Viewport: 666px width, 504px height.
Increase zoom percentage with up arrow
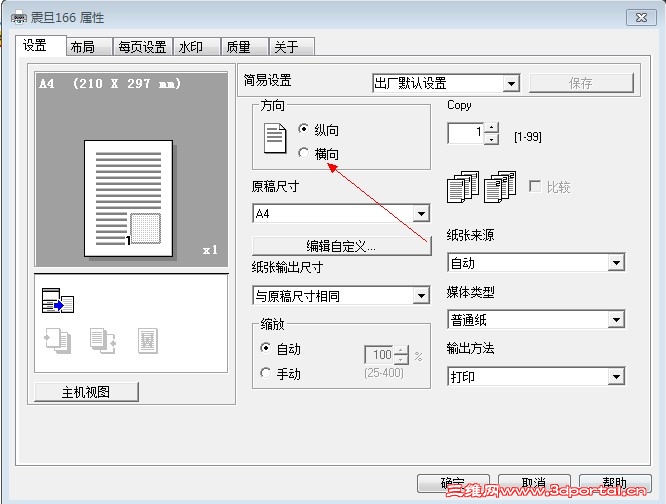pyautogui.click(x=401, y=350)
